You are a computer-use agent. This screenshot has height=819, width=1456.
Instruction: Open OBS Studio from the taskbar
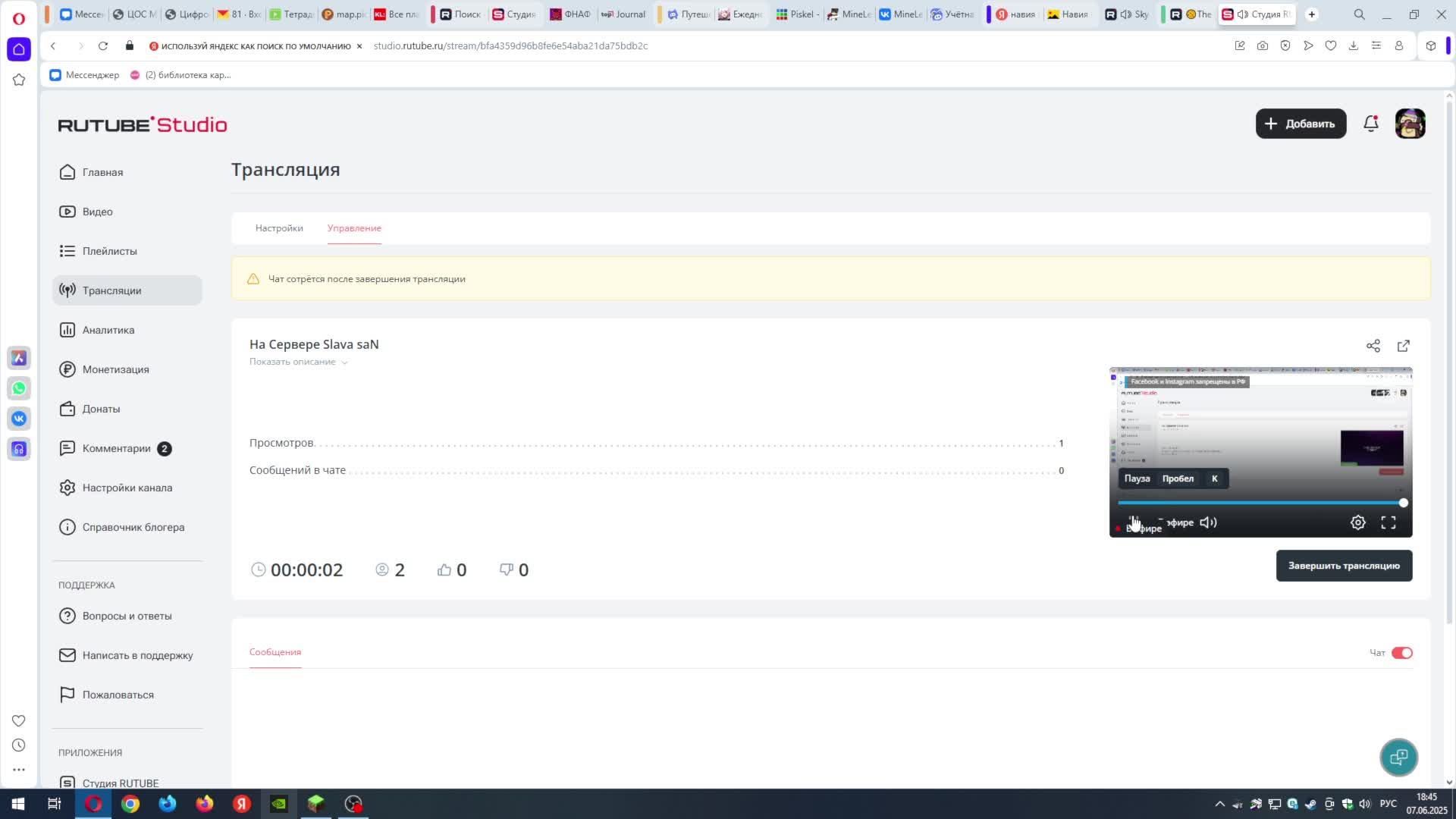pyautogui.click(x=353, y=804)
